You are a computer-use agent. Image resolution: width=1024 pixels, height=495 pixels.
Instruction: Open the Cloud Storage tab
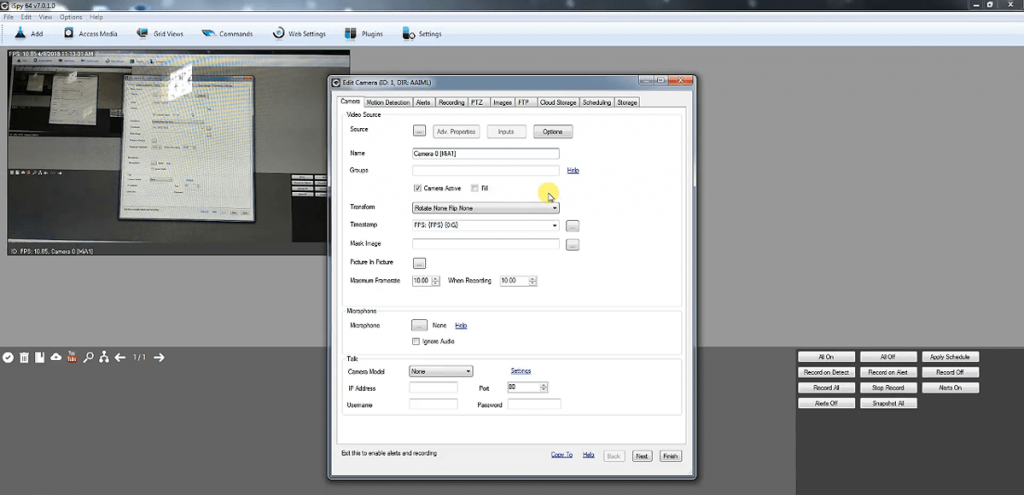click(559, 102)
